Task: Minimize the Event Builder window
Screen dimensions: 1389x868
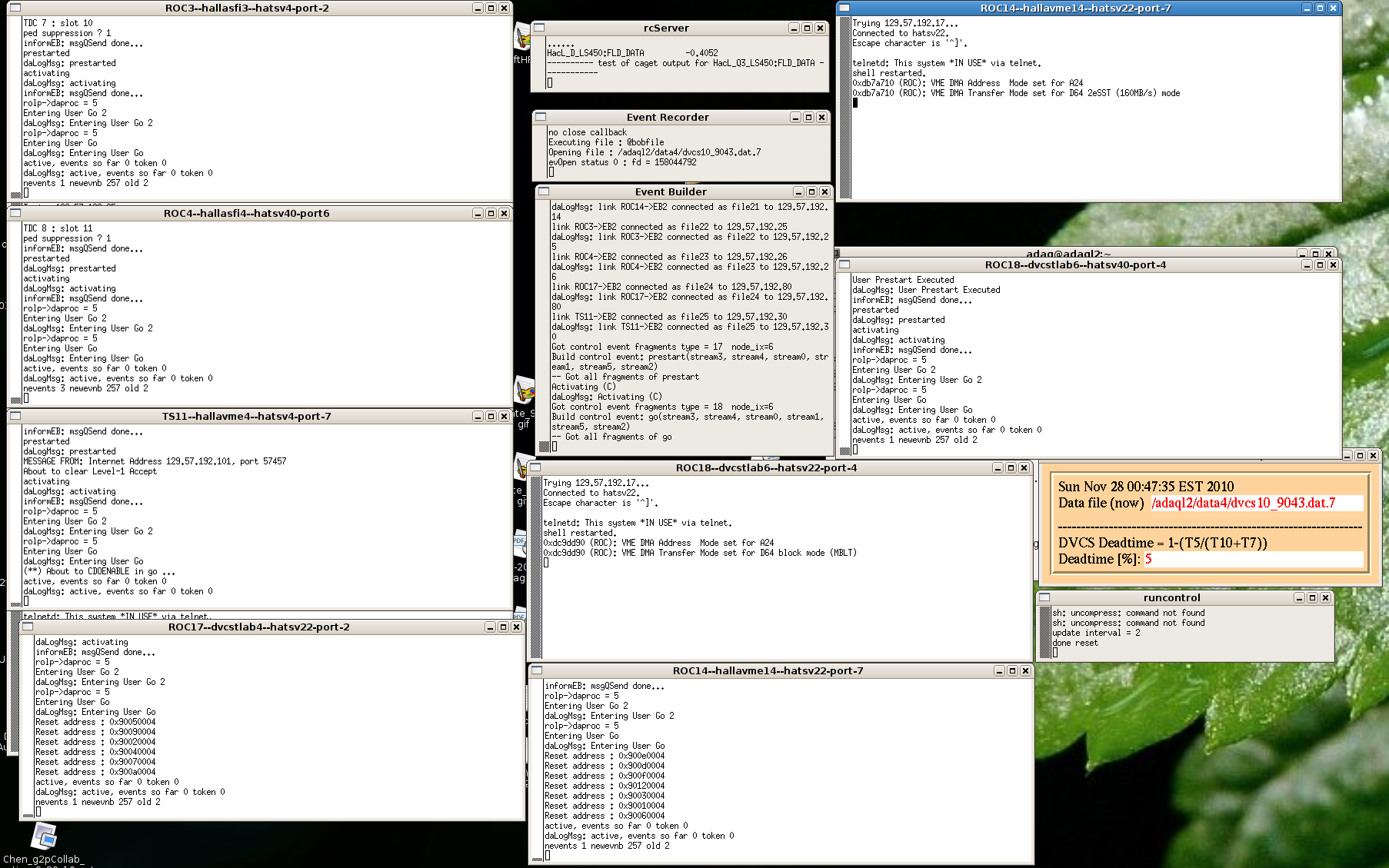Action: click(x=798, y=192)
